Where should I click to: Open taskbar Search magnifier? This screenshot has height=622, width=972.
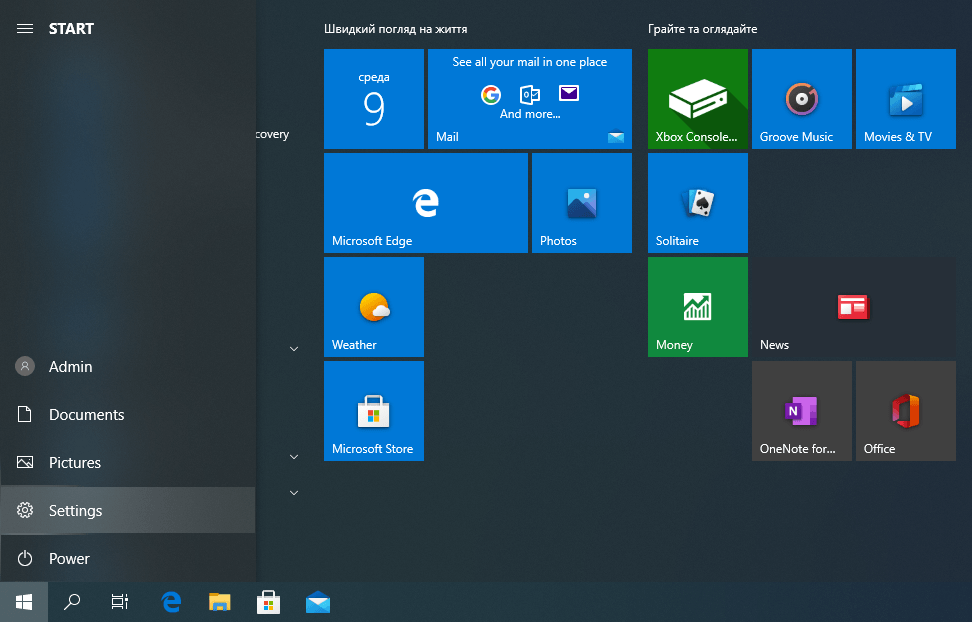[72, 602]
